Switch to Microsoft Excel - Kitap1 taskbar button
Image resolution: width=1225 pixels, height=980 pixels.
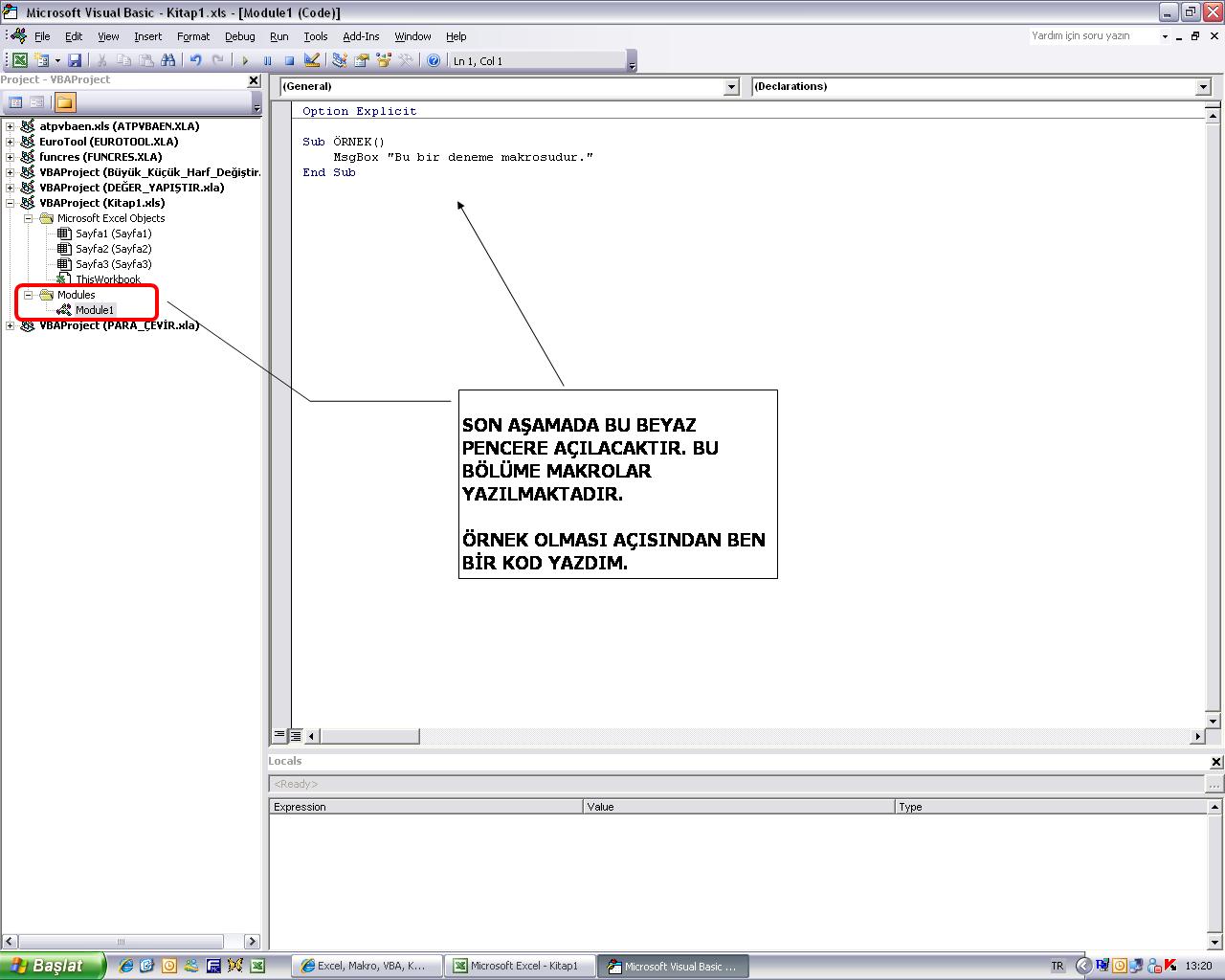(523, 966)
